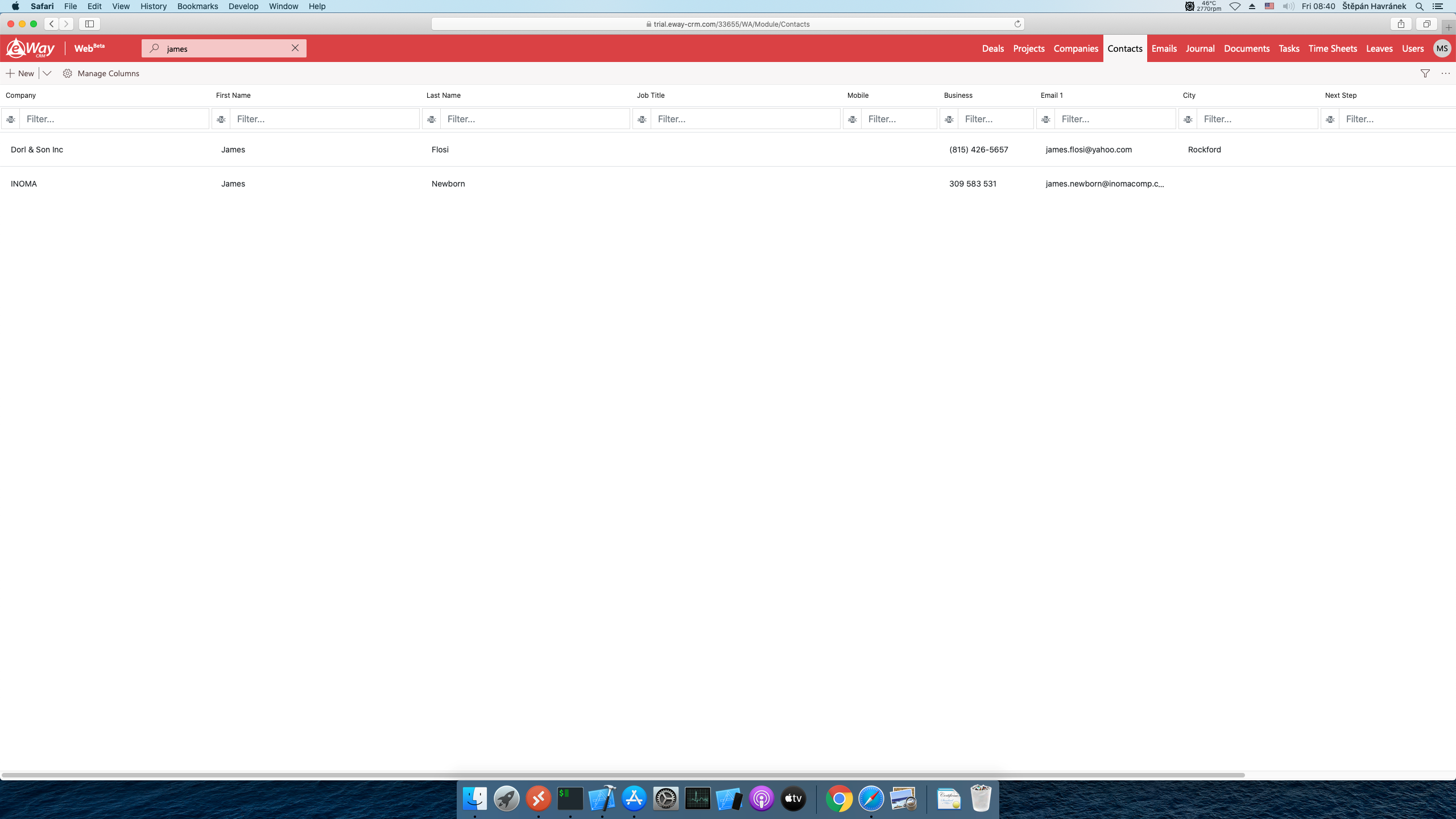Open the filter funnel icon
The height and width of the screenshot is (819, 1456).
[x=1425, y=73]
